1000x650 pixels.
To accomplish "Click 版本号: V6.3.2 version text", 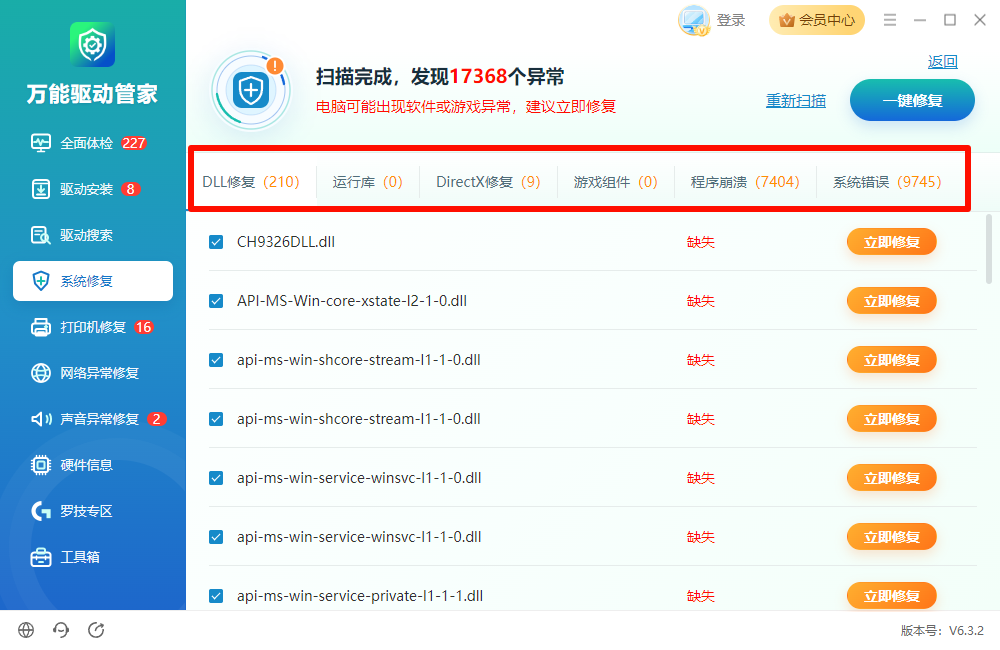I will 942,630.
